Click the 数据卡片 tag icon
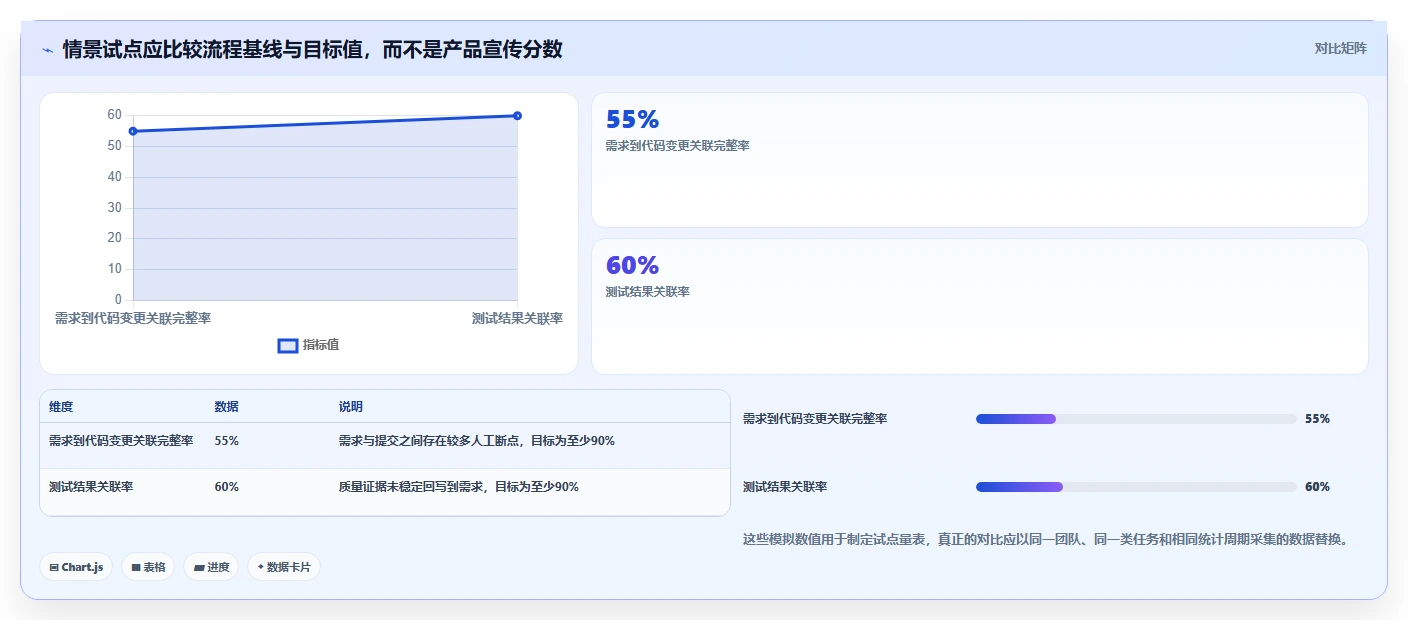 tap(261, 567)
